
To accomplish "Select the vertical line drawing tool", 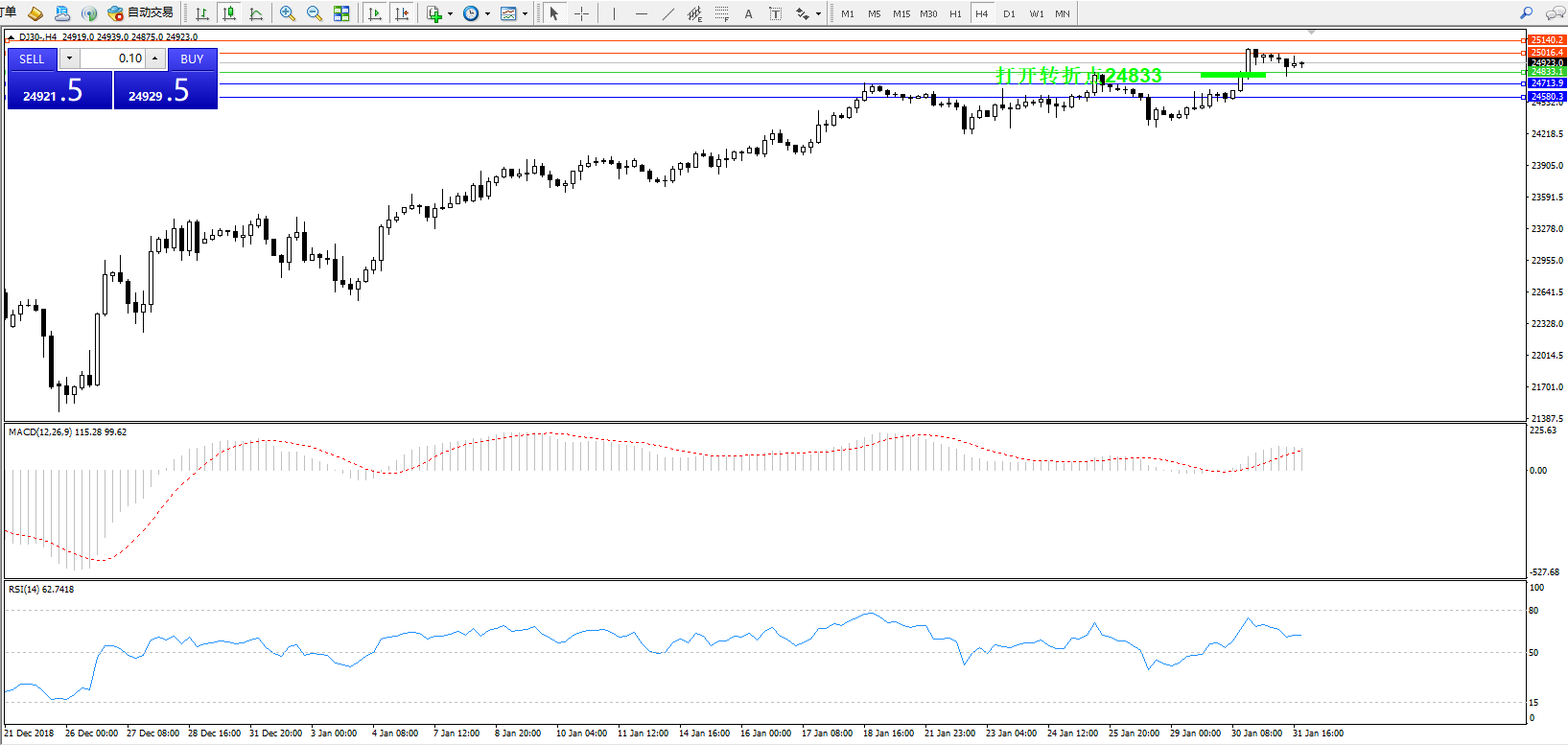I will 614,13.
